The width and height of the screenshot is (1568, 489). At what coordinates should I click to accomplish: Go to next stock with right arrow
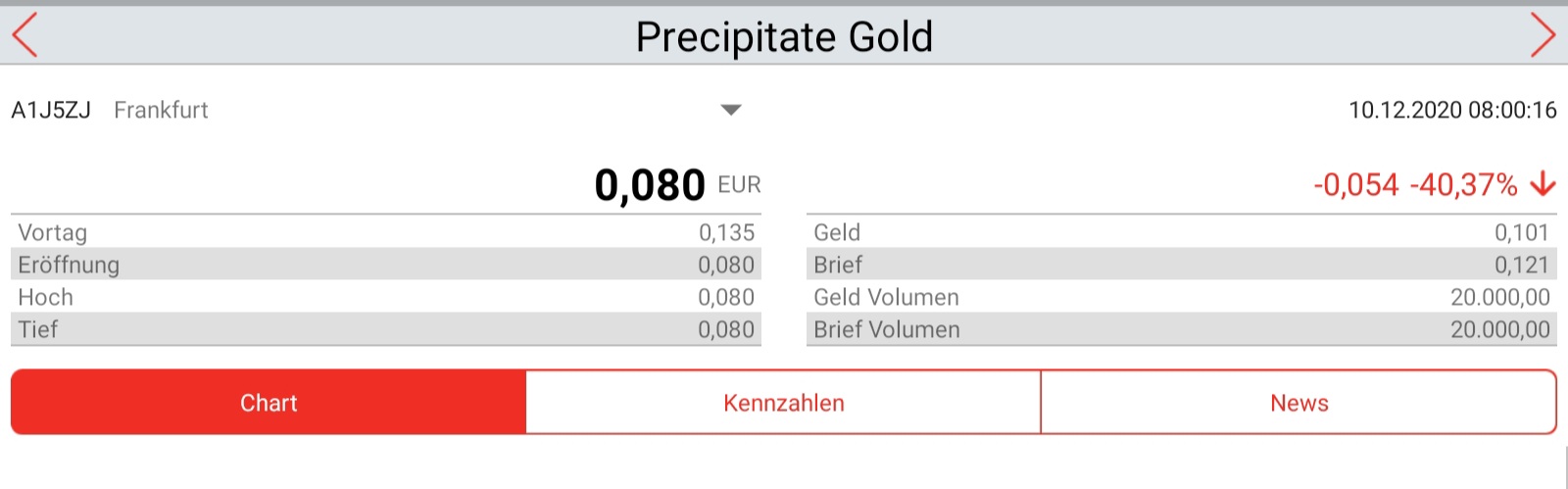(x=1543, y=36)
